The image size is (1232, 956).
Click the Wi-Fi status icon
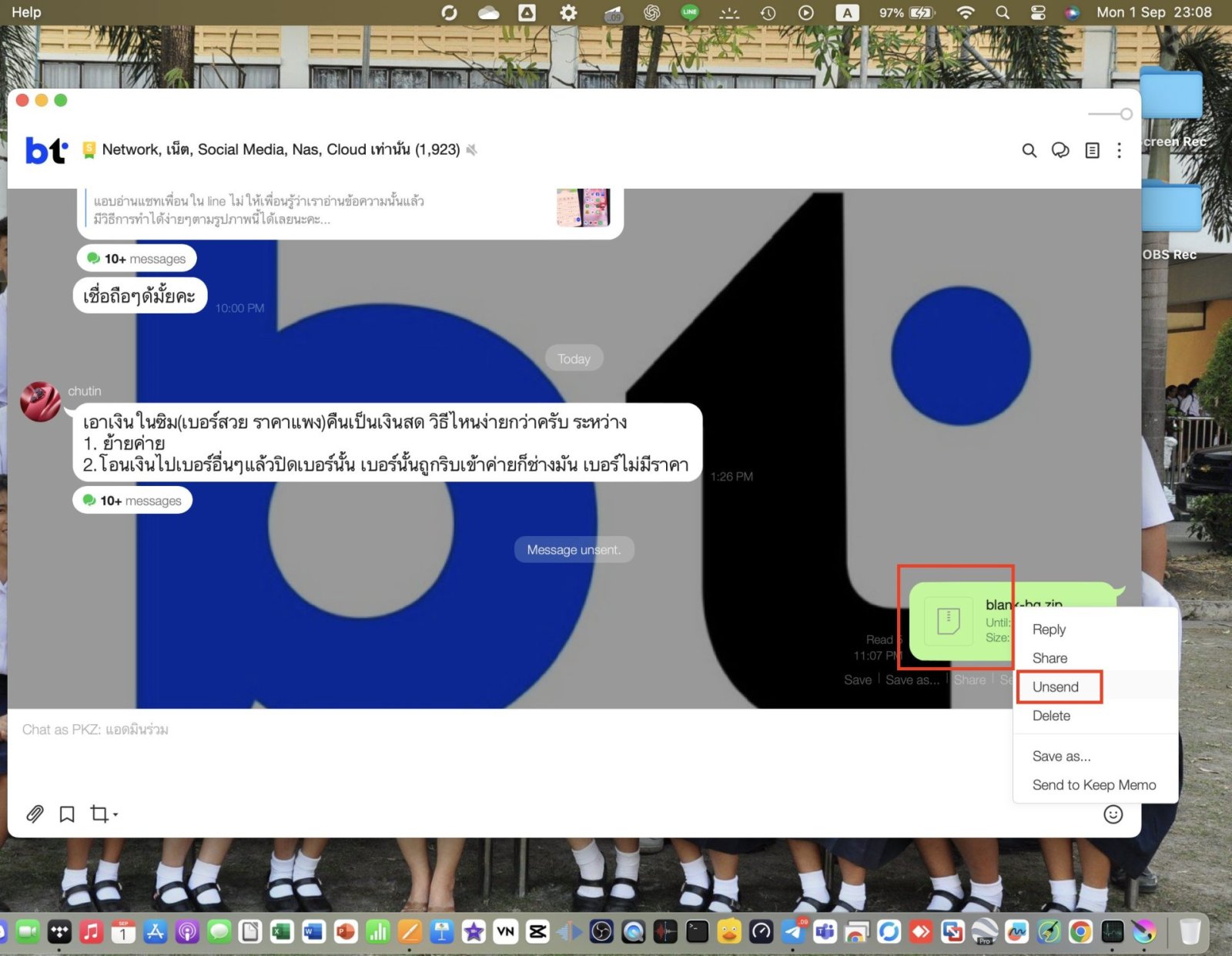pos(965,12)
